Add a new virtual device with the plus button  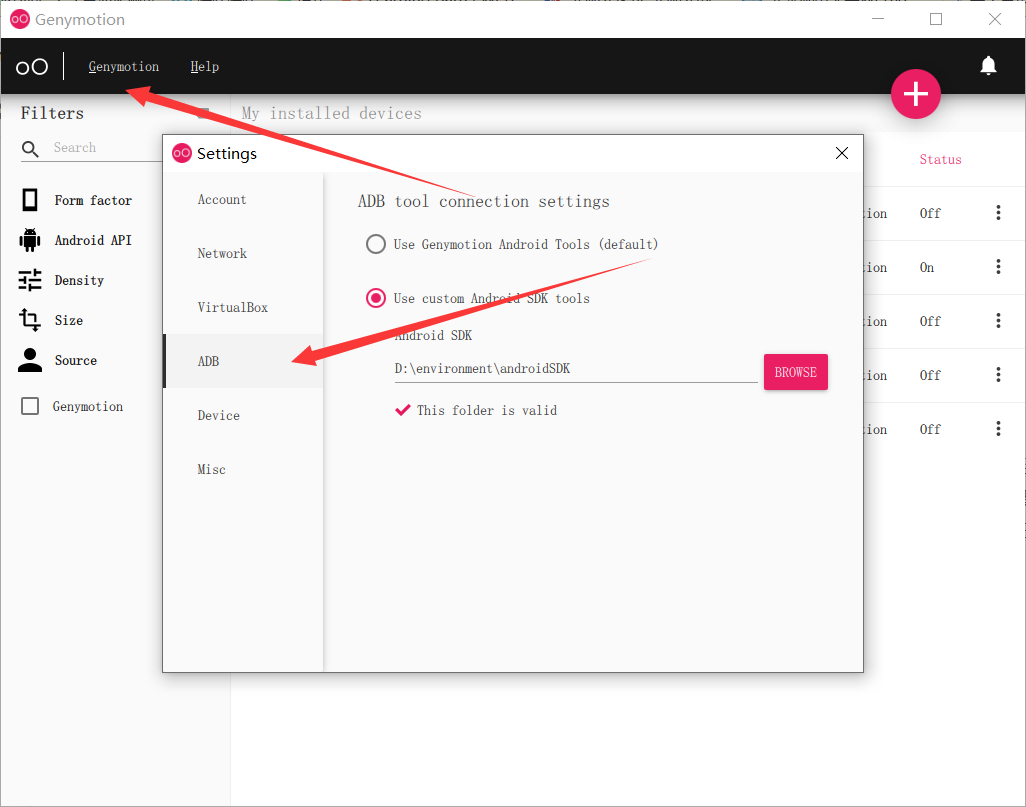[915, 94]
